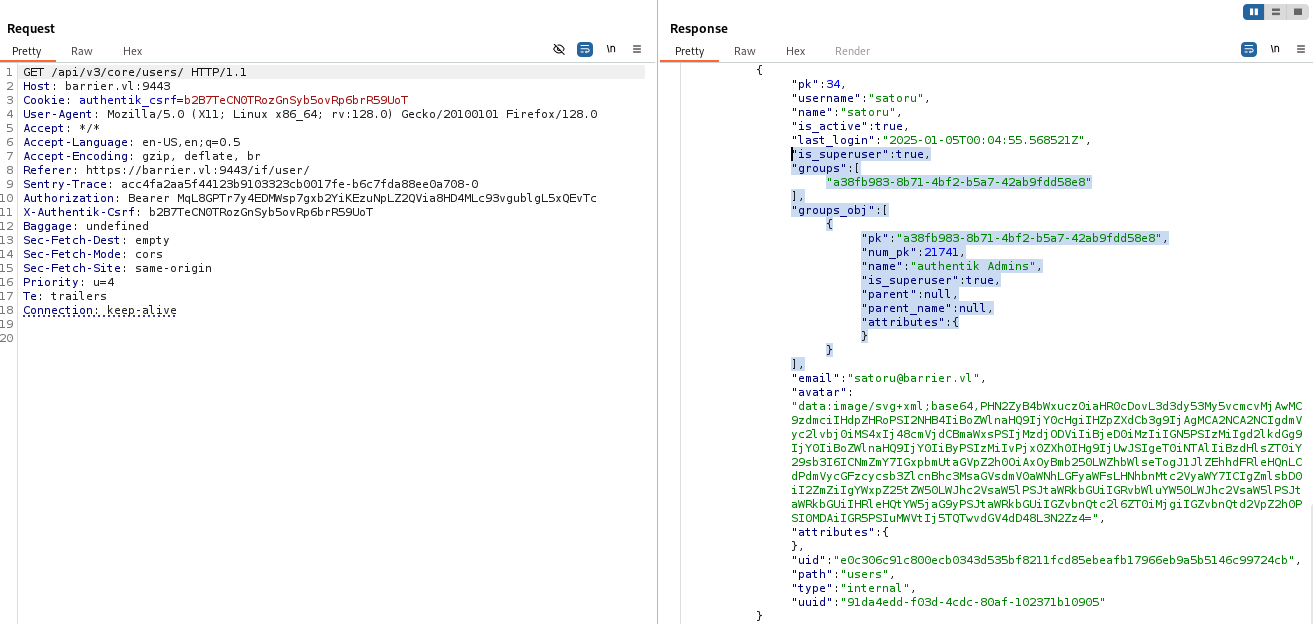The width and height of the screenshot is (1313, 624).
Task: Select the side-by-side layout icon
Action: click(x=1253, y=12)
